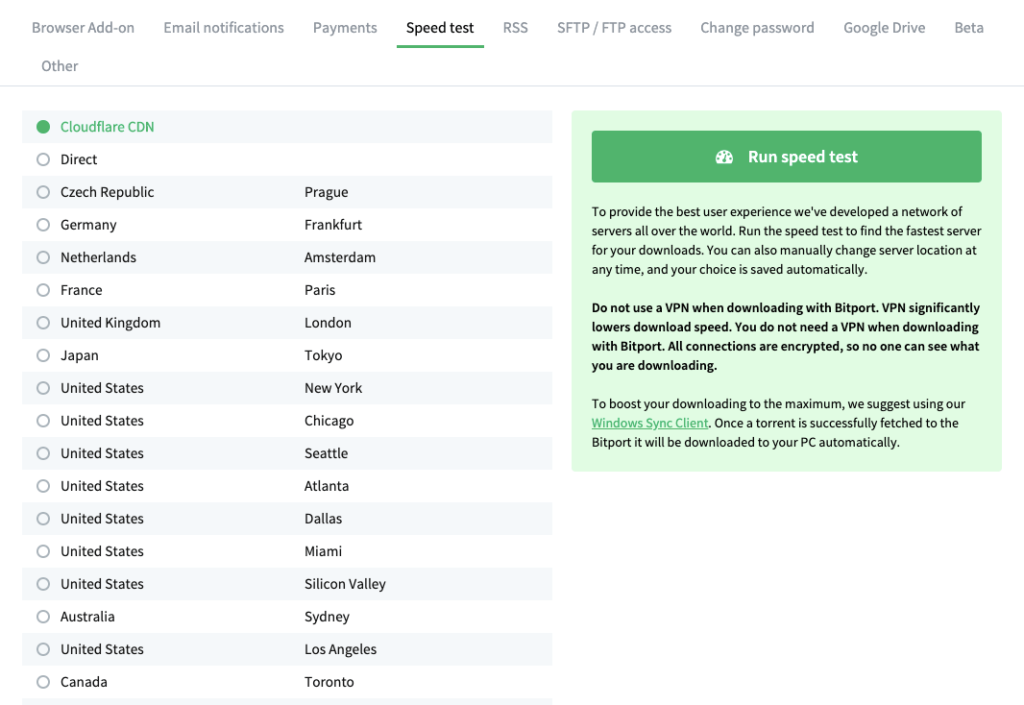Click the France country label
The image size is (1024, 705).
[81, 290]
